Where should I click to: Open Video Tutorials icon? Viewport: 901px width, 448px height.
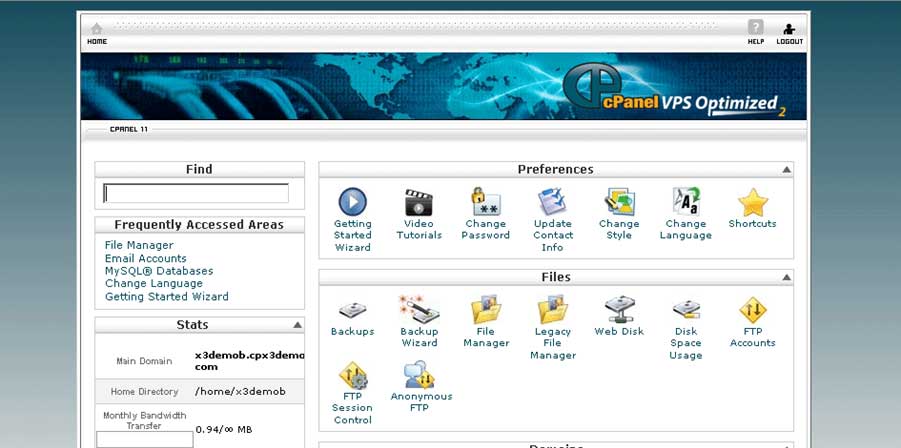(418, 203)
